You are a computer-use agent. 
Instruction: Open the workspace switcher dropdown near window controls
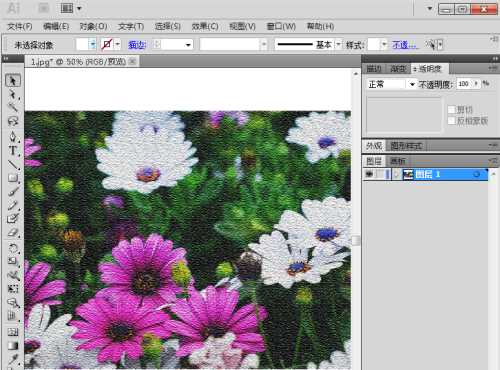[430, 9]
